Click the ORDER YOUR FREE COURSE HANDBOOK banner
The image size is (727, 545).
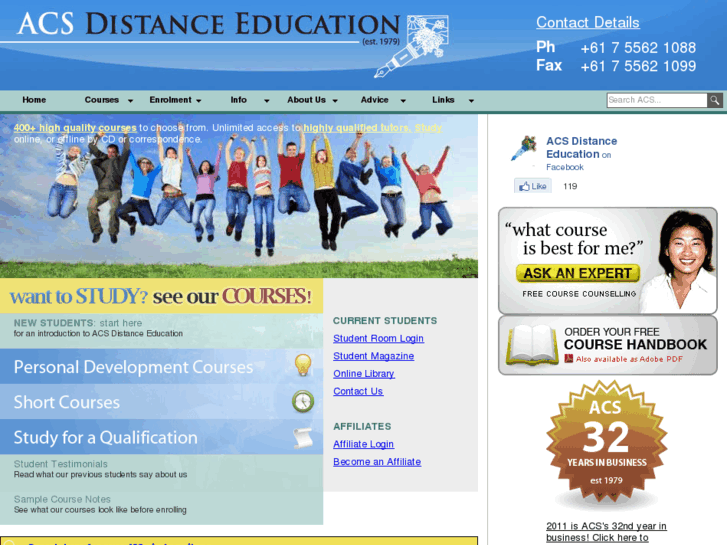(607, 345)
